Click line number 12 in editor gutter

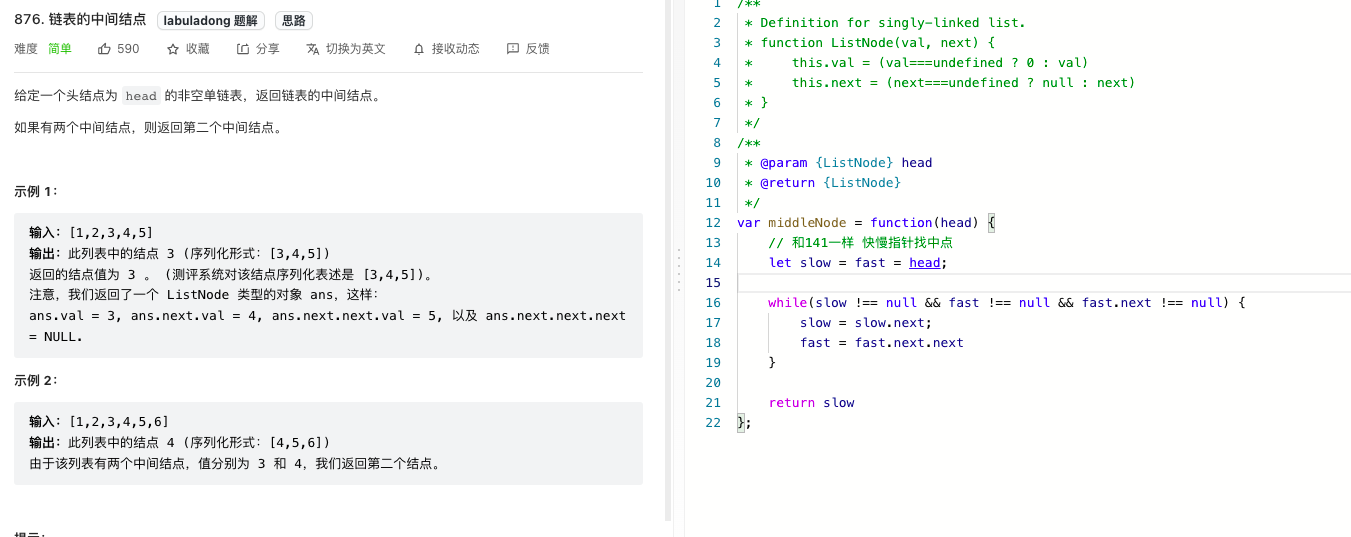(712, 223)
